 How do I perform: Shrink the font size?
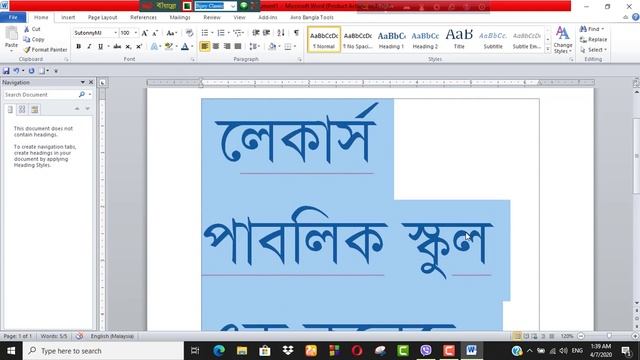click(155, 33)
